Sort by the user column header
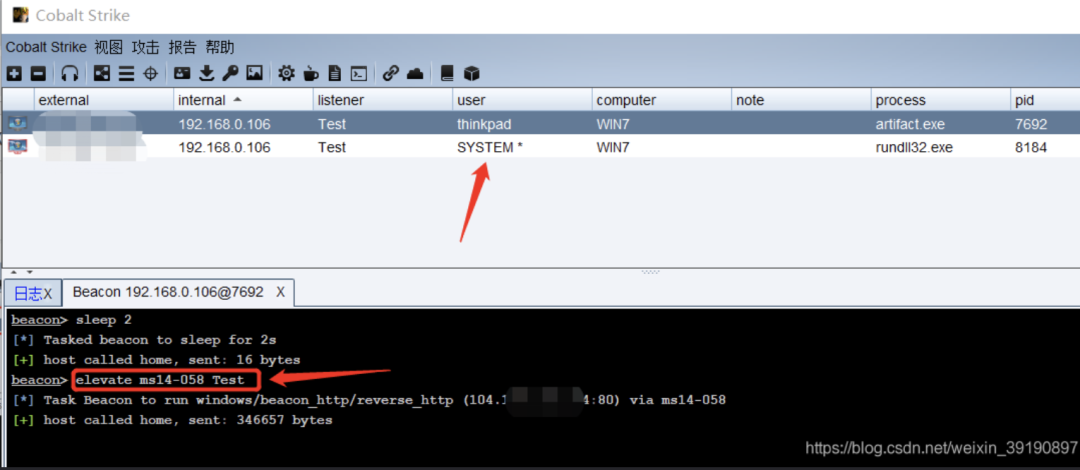1080x470 pixels. tap(522, 100)
